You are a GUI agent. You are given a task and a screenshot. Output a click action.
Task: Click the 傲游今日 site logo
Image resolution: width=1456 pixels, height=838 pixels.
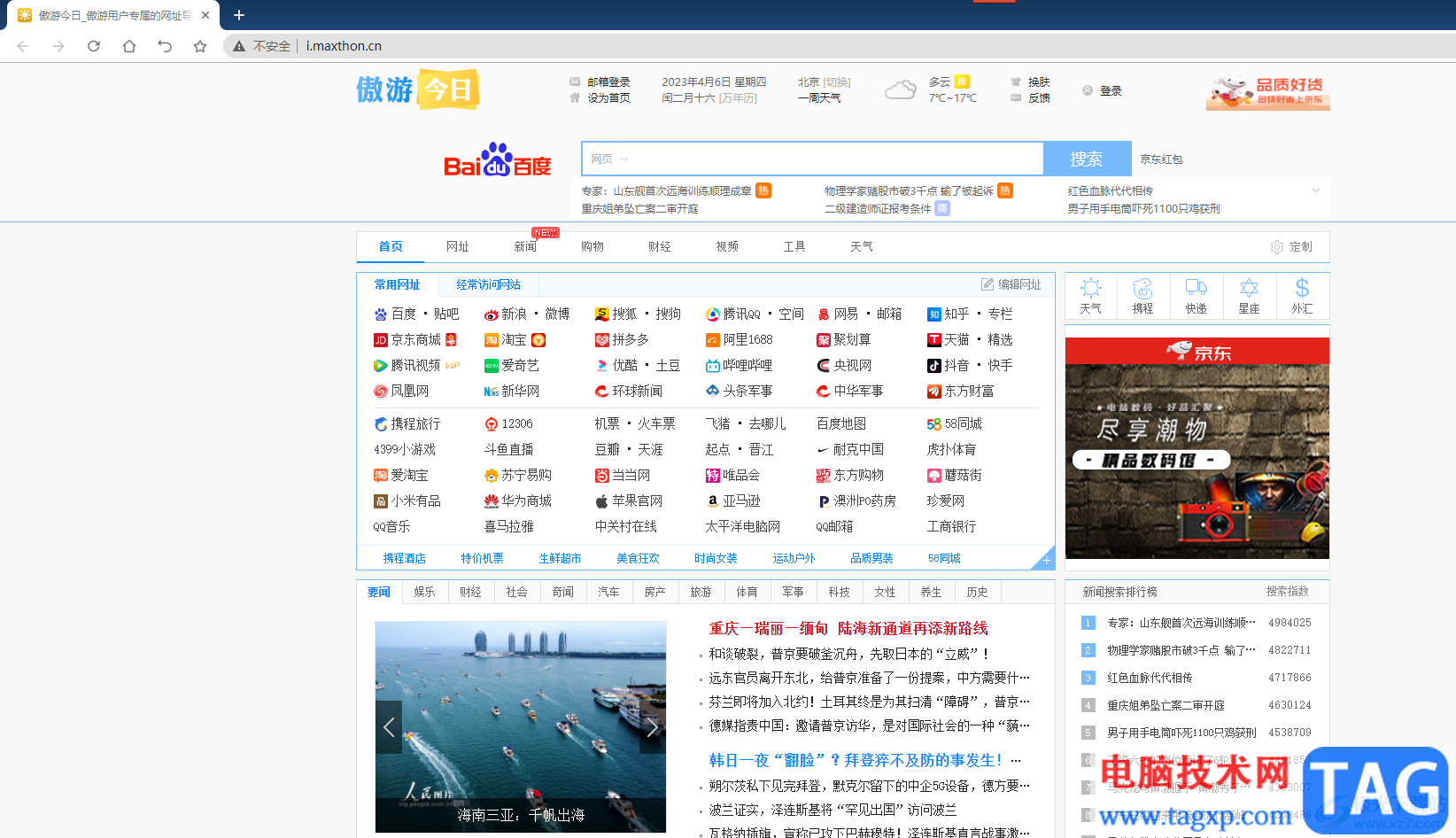point(418,89)
